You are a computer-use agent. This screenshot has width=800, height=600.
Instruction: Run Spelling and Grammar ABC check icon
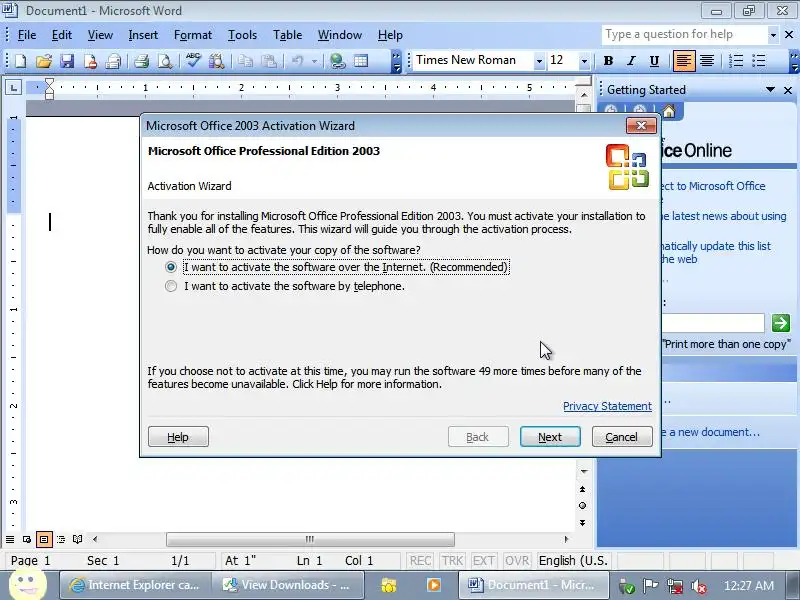(193, 60)
